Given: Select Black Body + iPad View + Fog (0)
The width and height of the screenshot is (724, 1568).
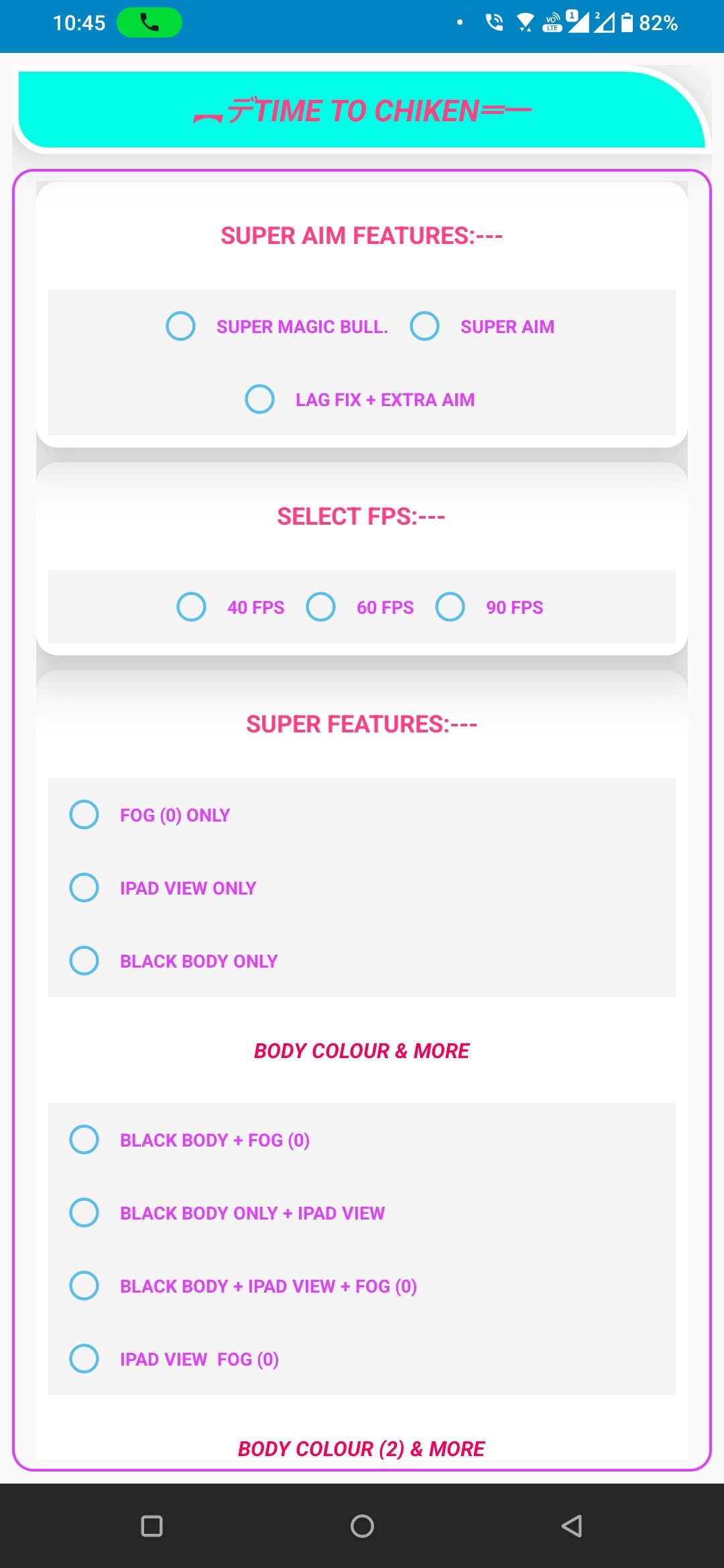Looking at the screenshot, I should [84, 1286].
